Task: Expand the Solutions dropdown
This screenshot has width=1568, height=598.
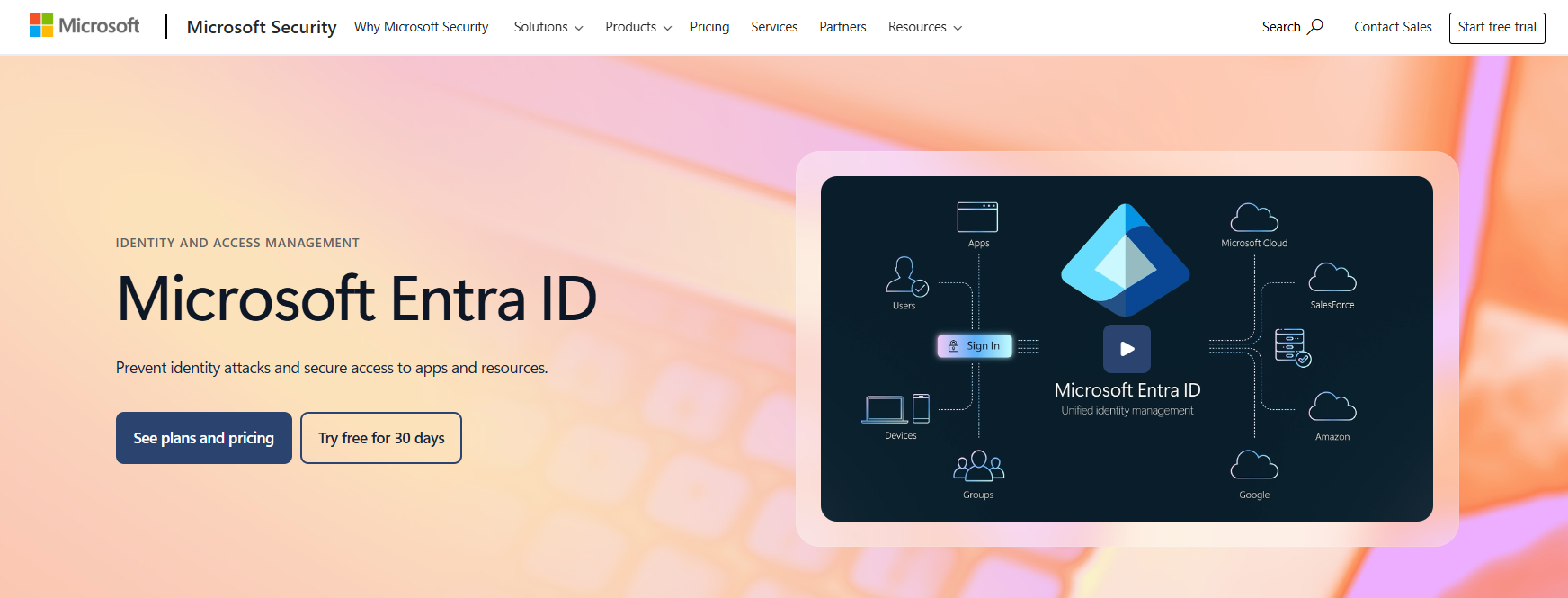Action: pyautogui.click(x=548, y=27)
